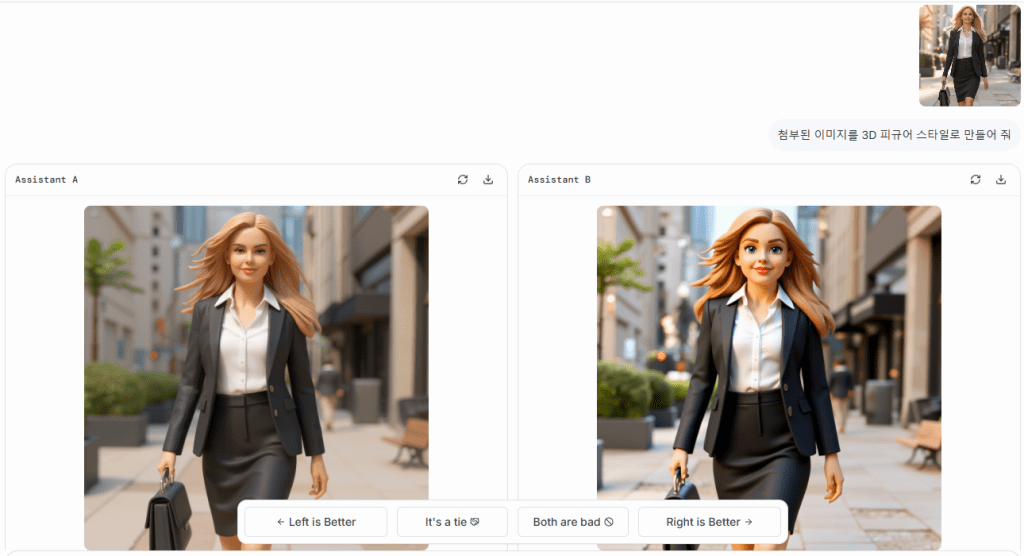Image resolution: width=1024 pixels, height=556 pixels.
Task: Click the Korean prompt message bubble
Action: [x=894, y=134]
